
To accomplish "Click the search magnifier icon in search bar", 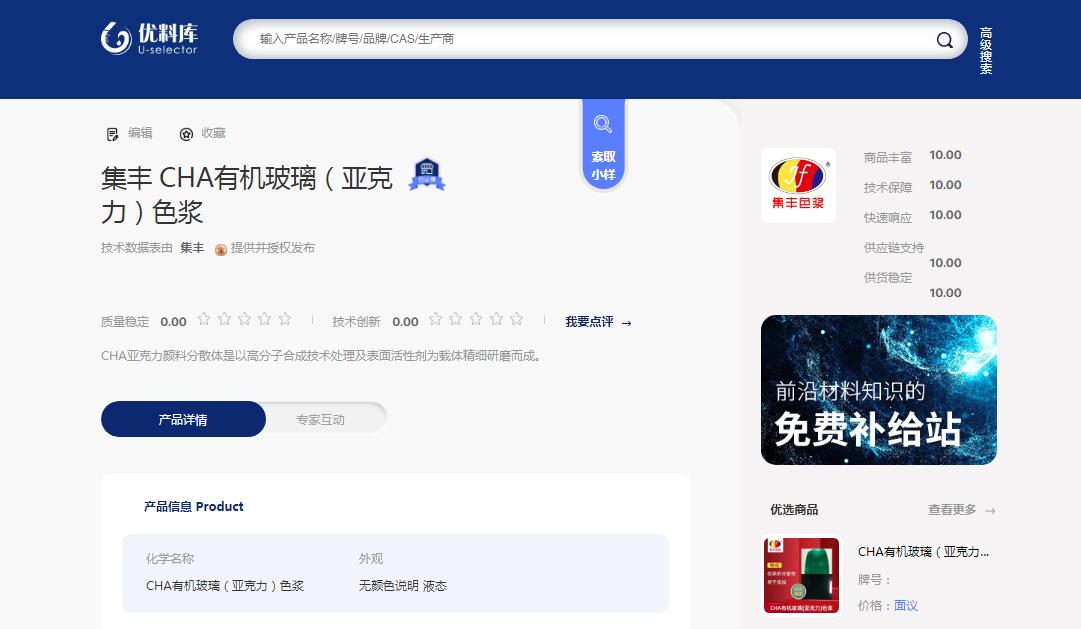I will tap(944, 40).
